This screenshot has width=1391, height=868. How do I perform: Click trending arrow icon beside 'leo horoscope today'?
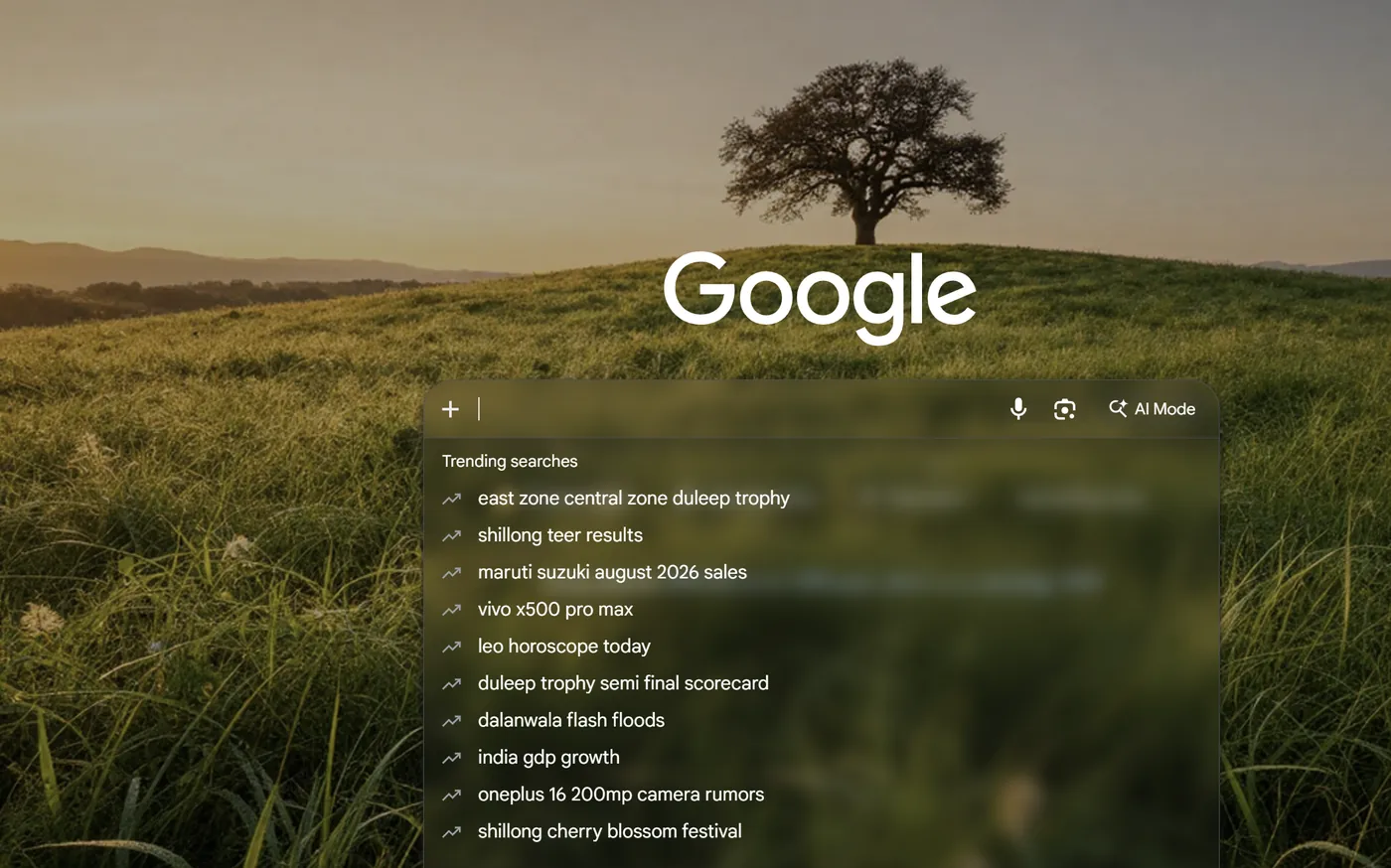[x=451, y=647]
